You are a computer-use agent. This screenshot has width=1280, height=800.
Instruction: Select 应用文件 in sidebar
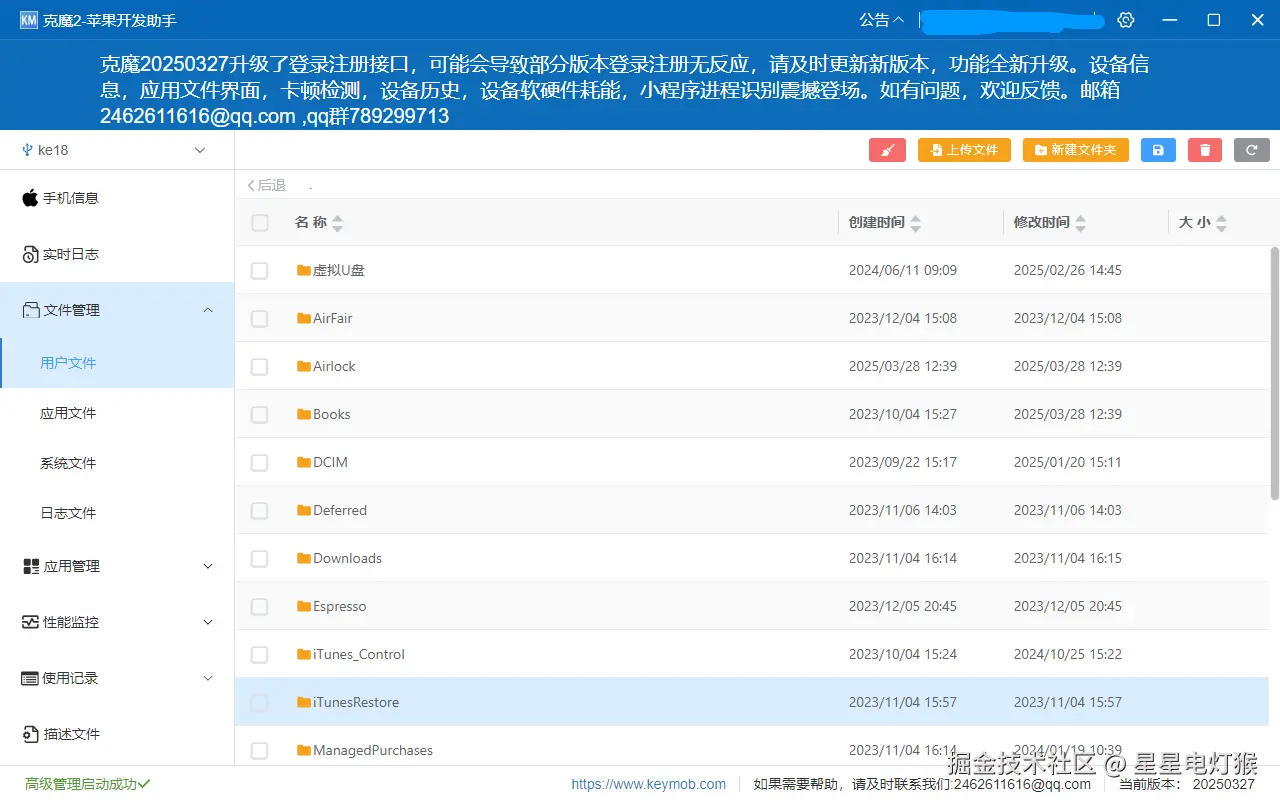[x=117, y=413]
